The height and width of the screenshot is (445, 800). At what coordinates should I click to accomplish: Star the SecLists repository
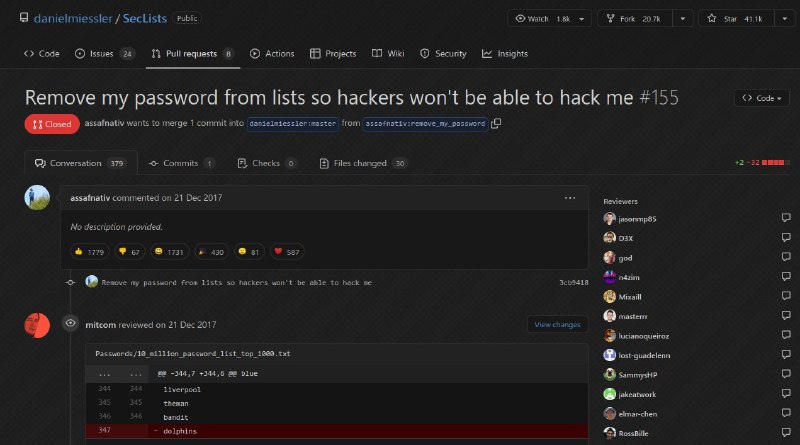(x=736, y=19)
